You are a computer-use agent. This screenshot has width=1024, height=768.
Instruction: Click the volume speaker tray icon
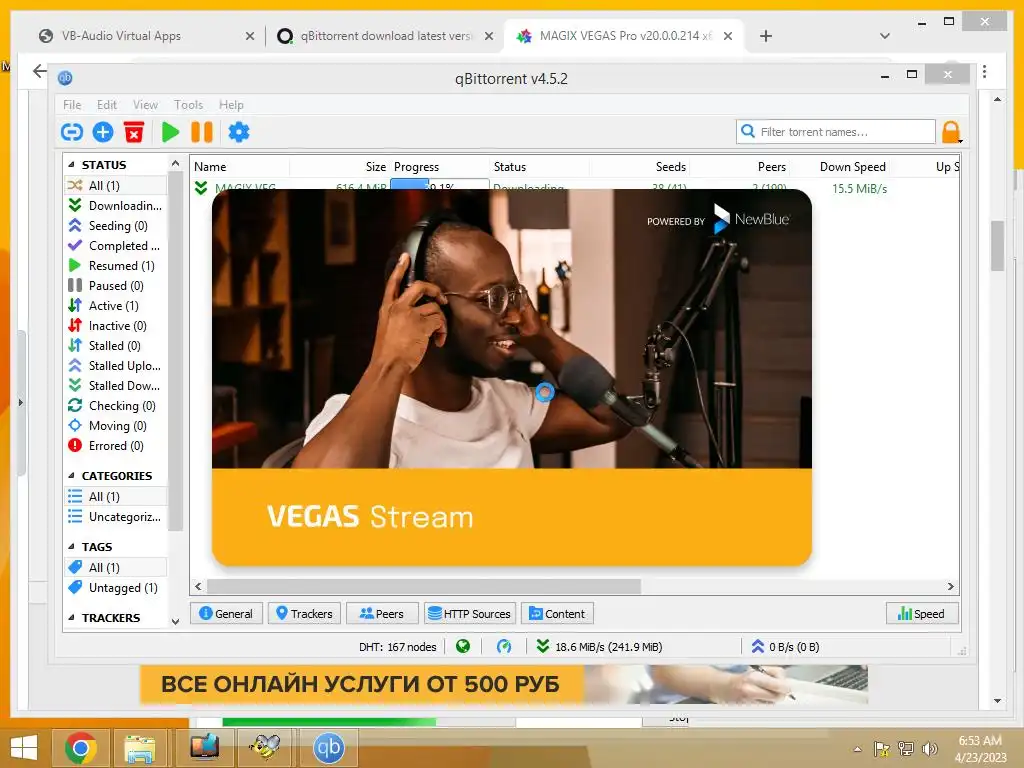930,749
